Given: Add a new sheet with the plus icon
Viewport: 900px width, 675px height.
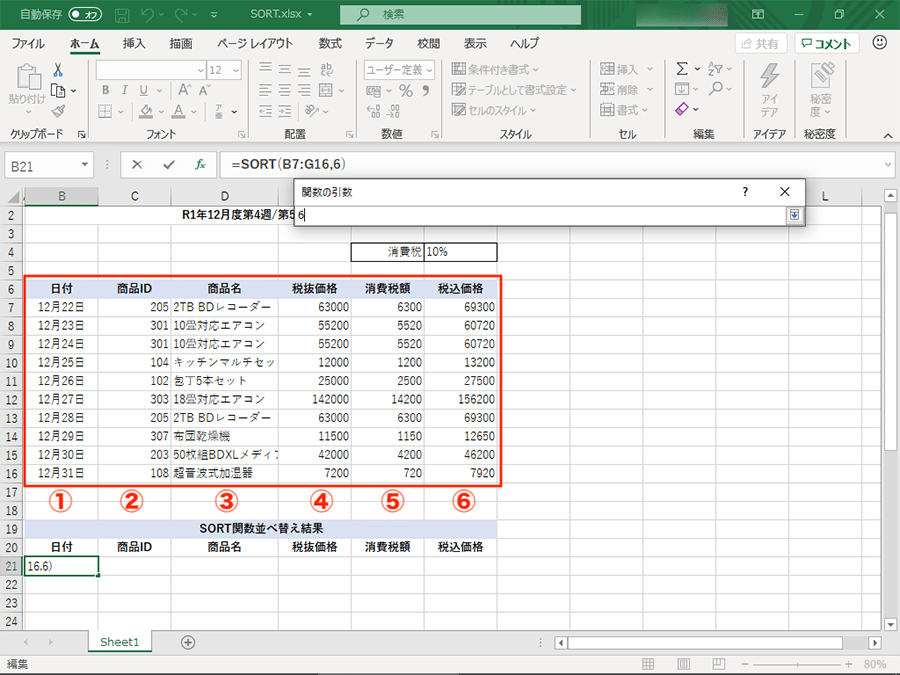Looking at the screenshot, I should coord(187,642).
